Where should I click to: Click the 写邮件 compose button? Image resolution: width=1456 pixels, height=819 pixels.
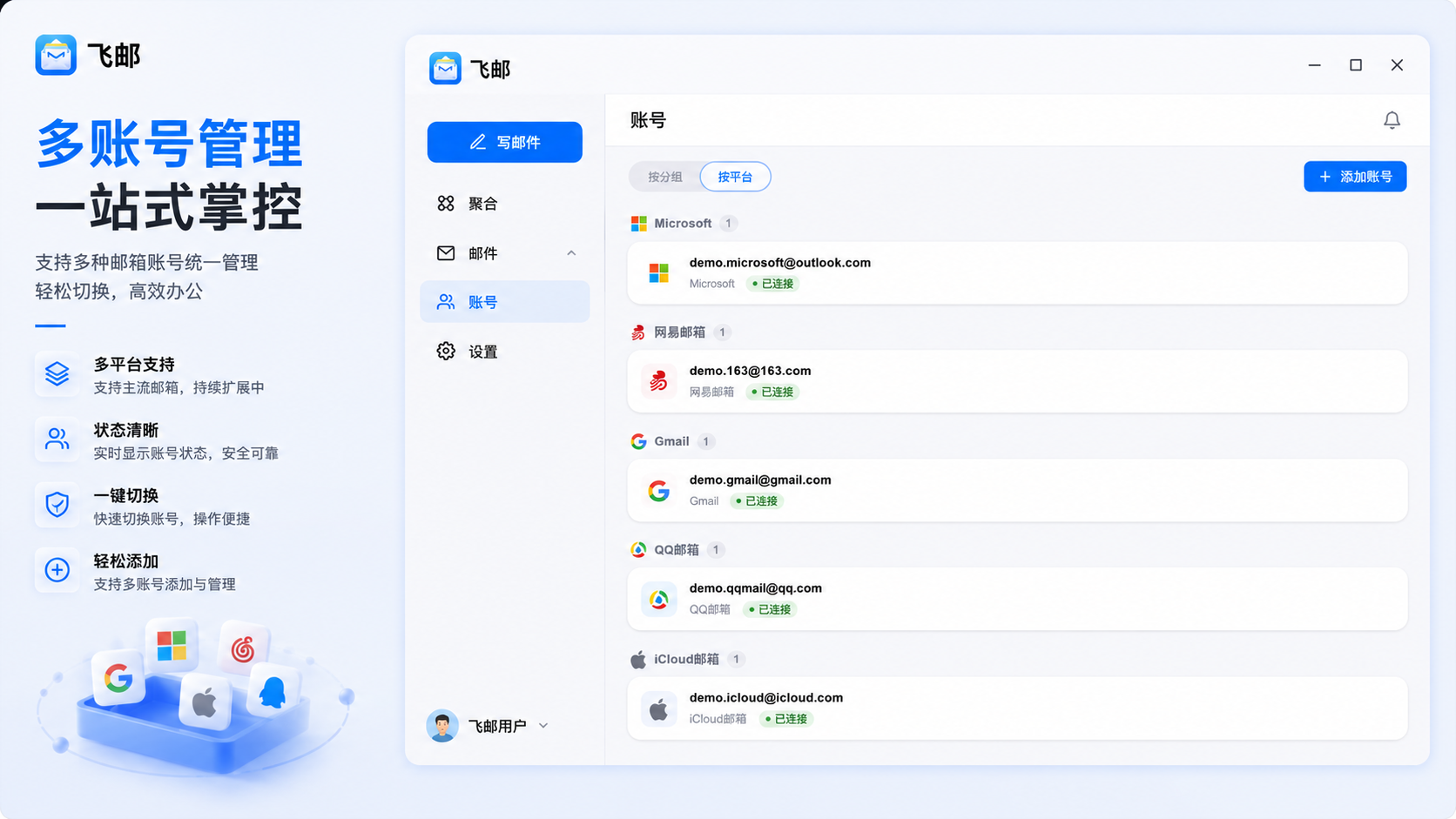tap(504, 142)
